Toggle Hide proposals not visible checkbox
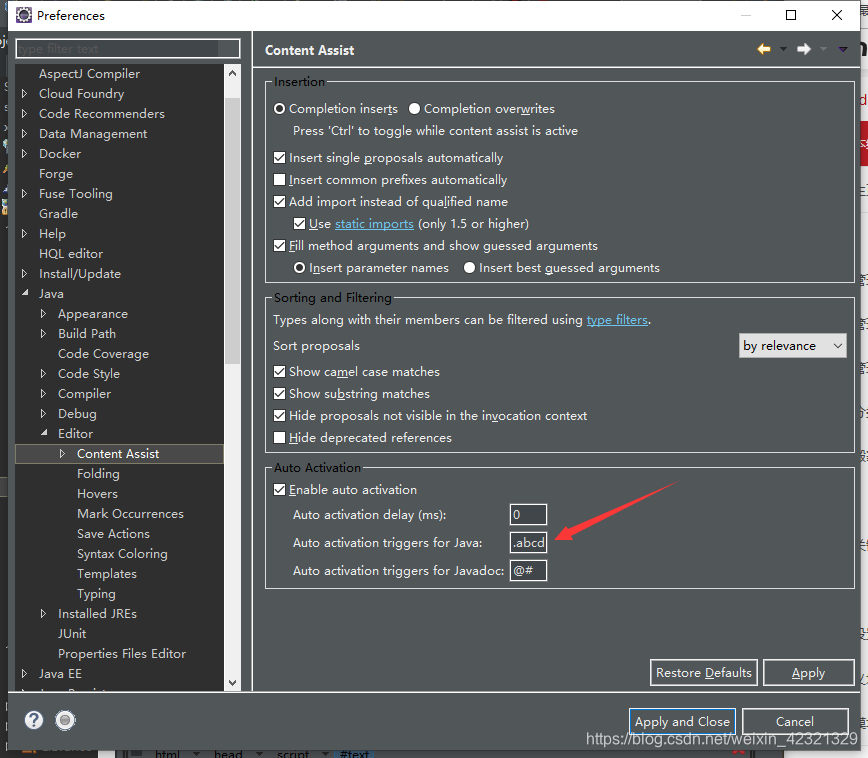This screenshot has width=868, height=758. tap(280, 415)
